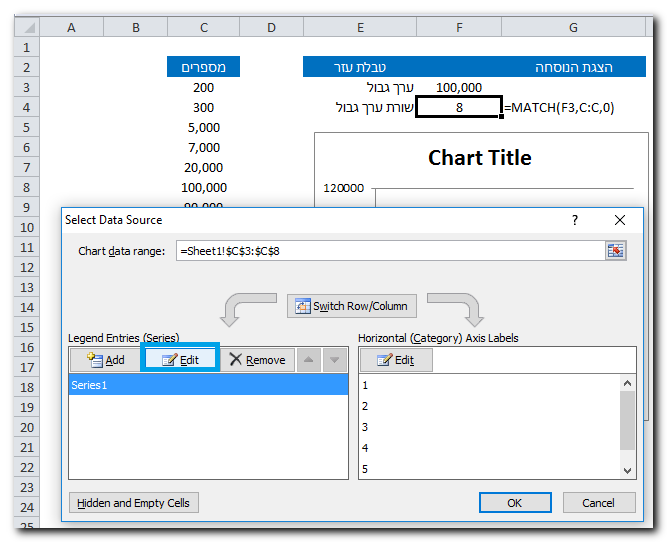Select Series1 in legend entries list
Image resolution: width=667 pixels, height=542 pixels.
208,385
